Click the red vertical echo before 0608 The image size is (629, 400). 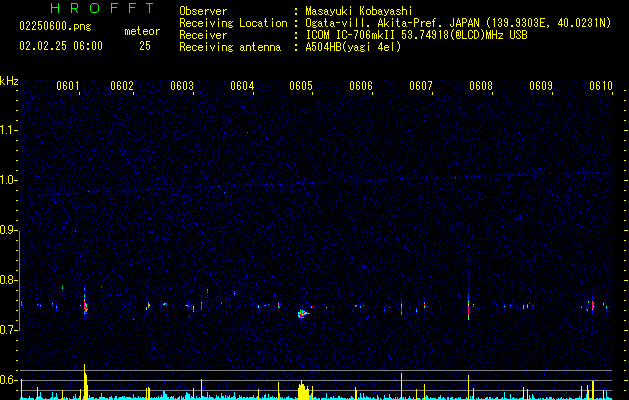tap(468, 308)
